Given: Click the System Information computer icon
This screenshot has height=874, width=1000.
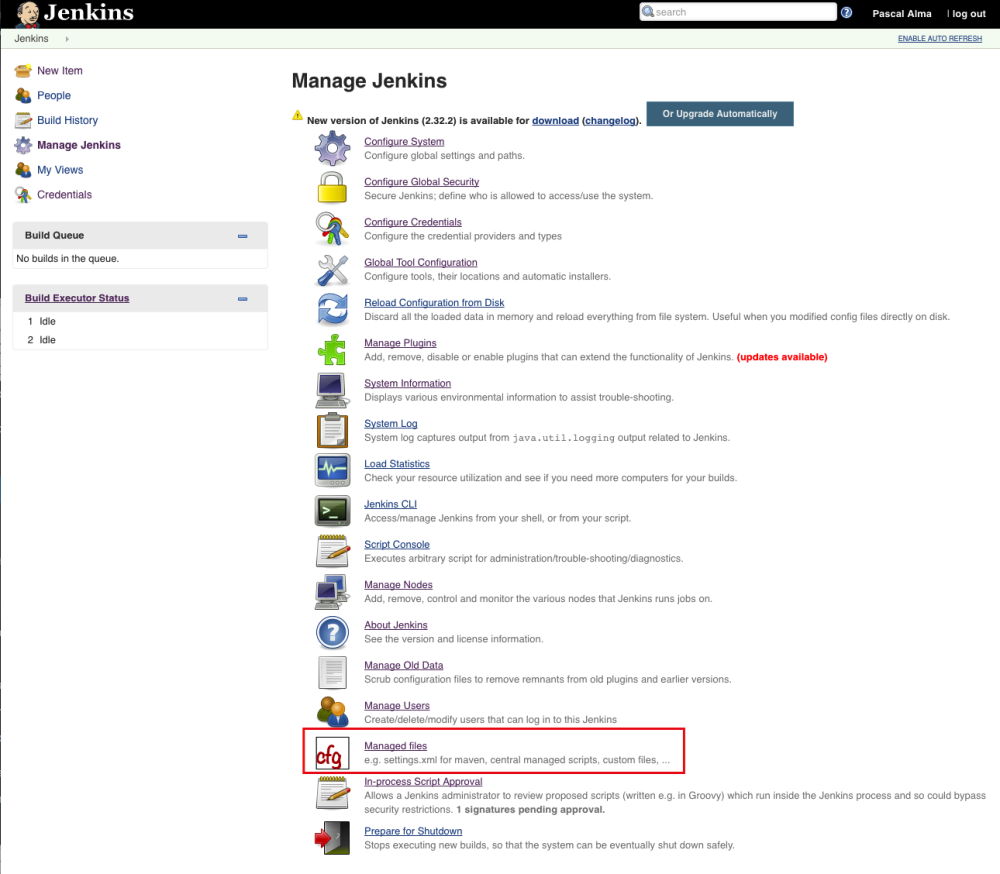Looking at the screenshot, I should pos(332,390).
